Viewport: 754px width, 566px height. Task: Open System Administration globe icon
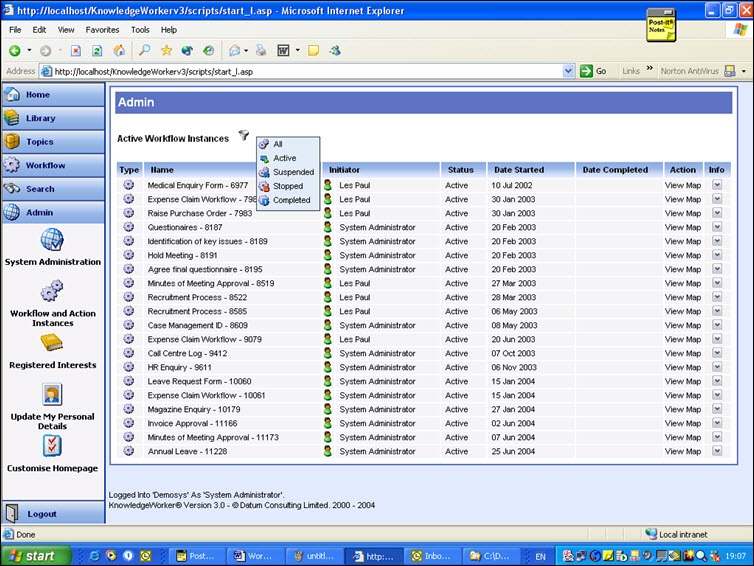[52, 239]
